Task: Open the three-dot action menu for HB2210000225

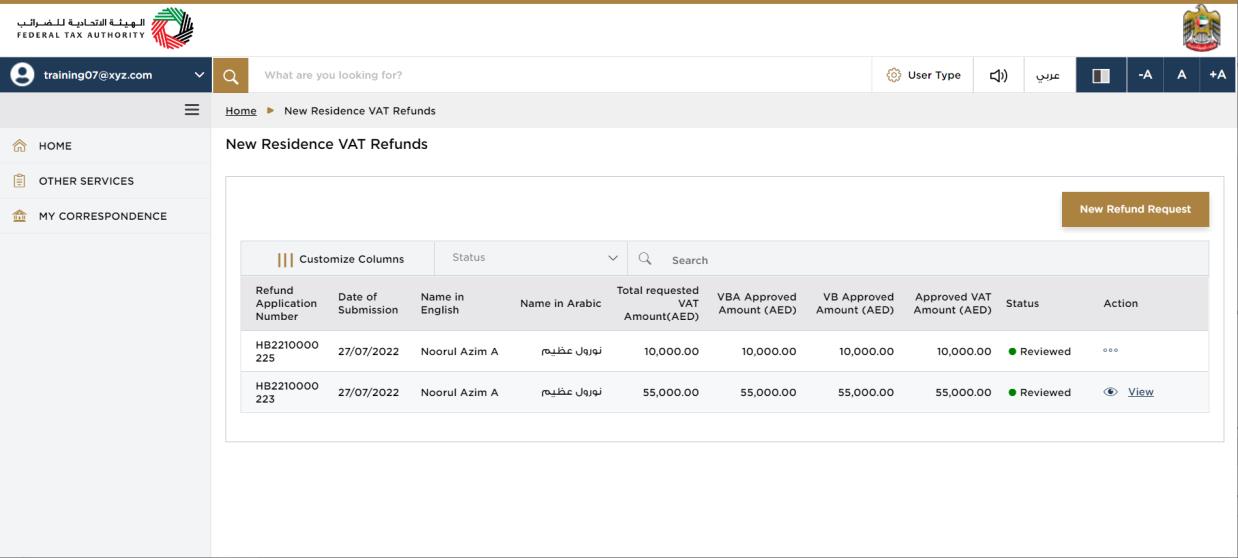Action: pos(1110,351)
